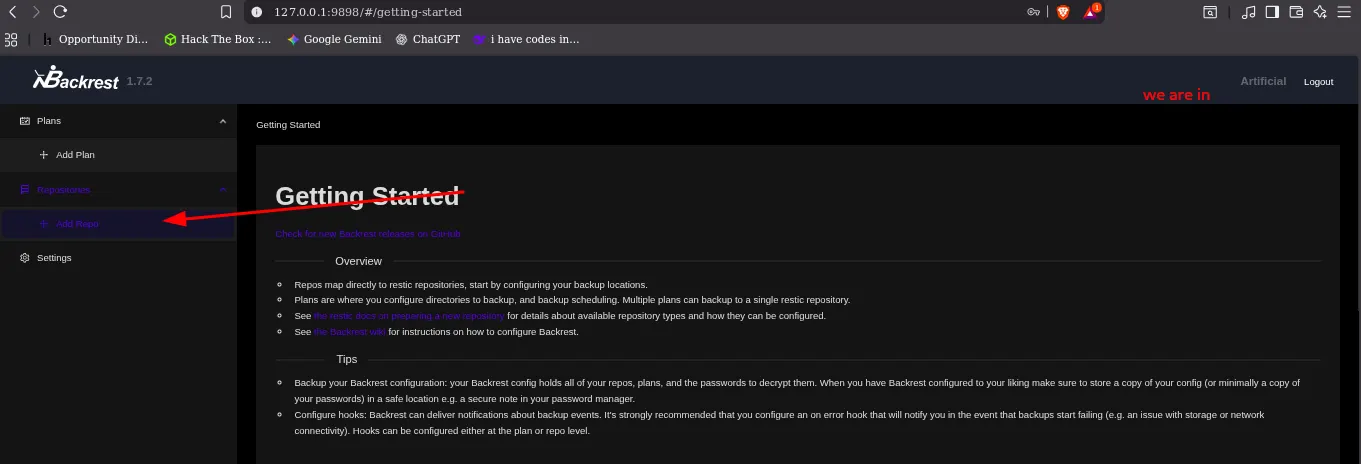The width and height of the screenshot is (1361, 464).
Task: Open the Brave Rewards triangle icon
Action: click(1091, 12)
